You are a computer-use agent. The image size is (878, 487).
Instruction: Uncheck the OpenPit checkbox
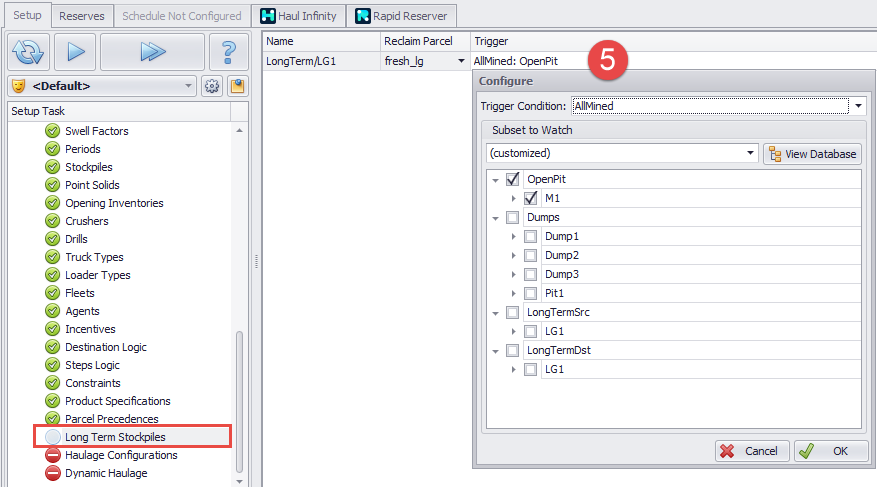(513, 180)
